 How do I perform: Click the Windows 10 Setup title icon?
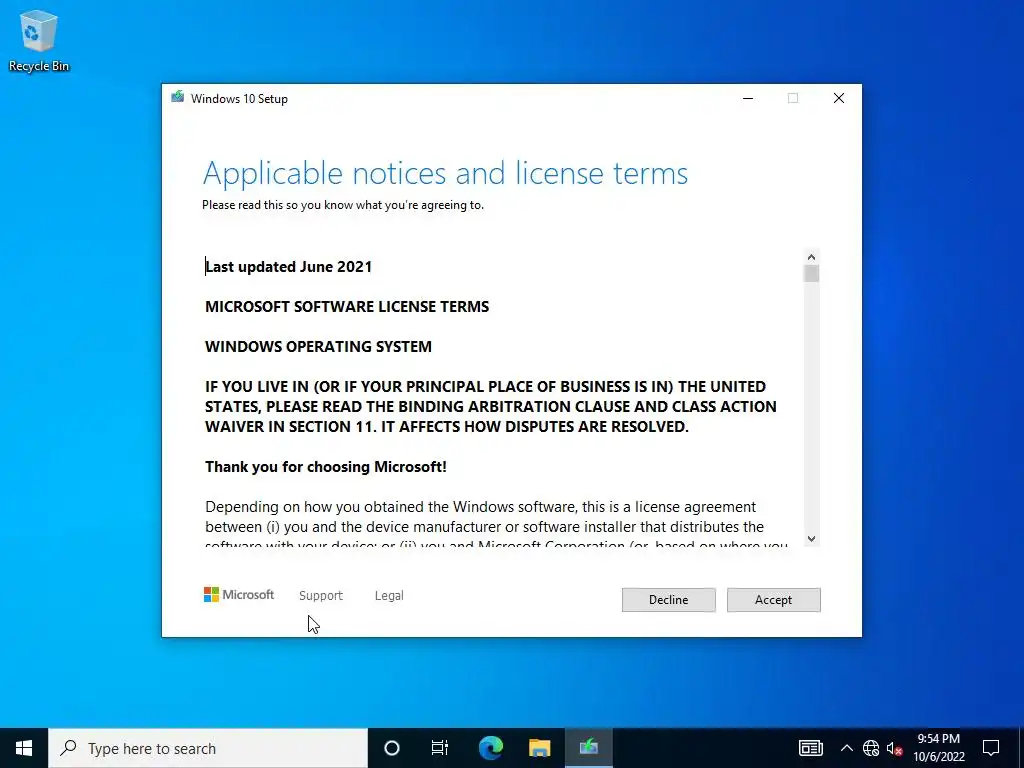coord(177,97)
